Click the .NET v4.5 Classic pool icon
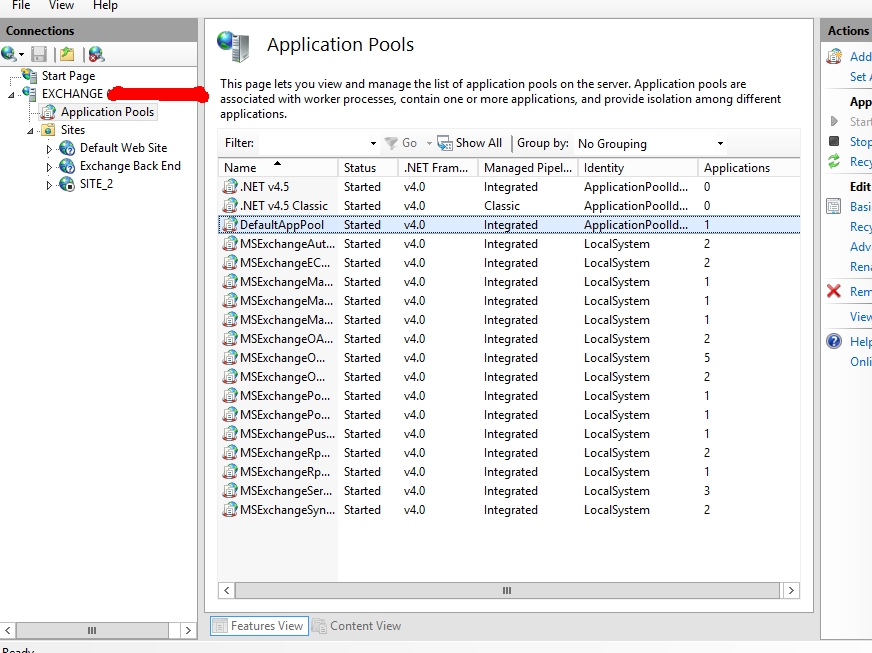This screenshot has width=872, height=653. [x=230, y=205]
